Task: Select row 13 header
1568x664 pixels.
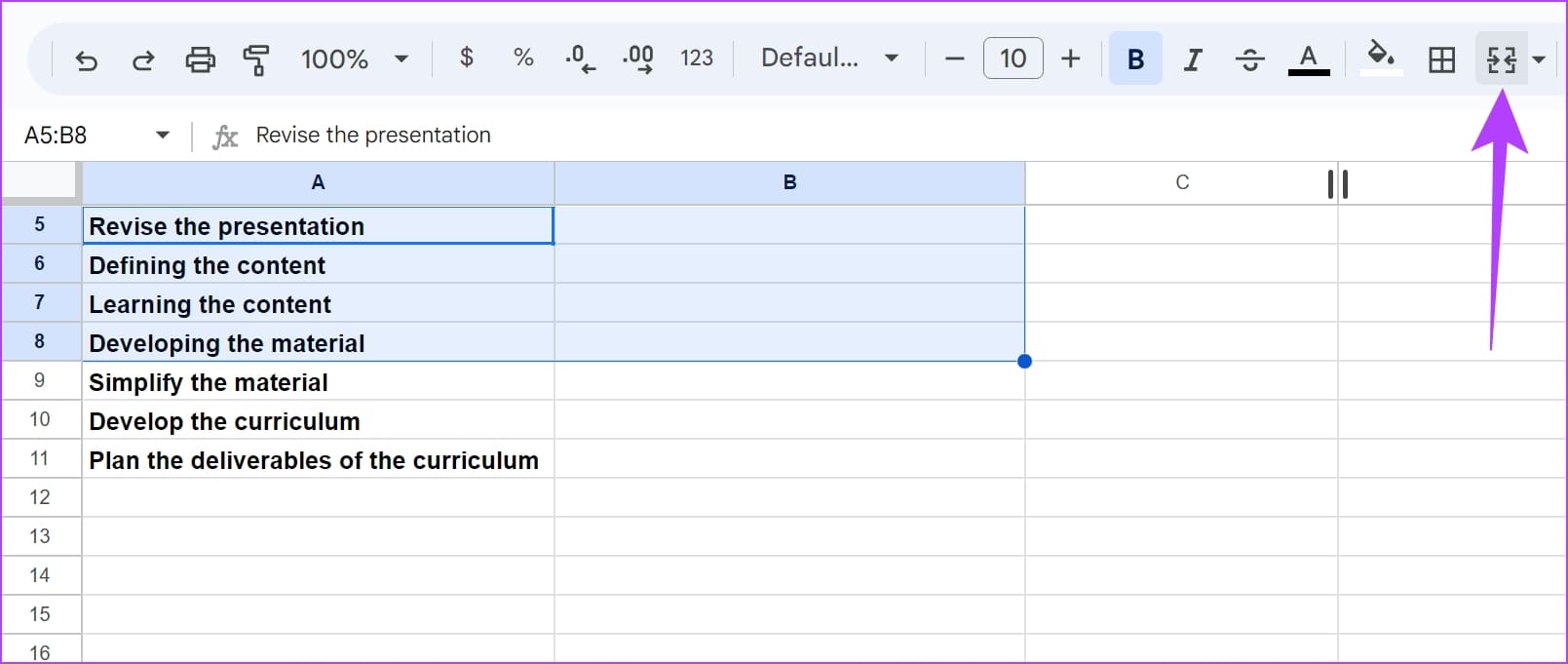Action: [x=40, y=536]
